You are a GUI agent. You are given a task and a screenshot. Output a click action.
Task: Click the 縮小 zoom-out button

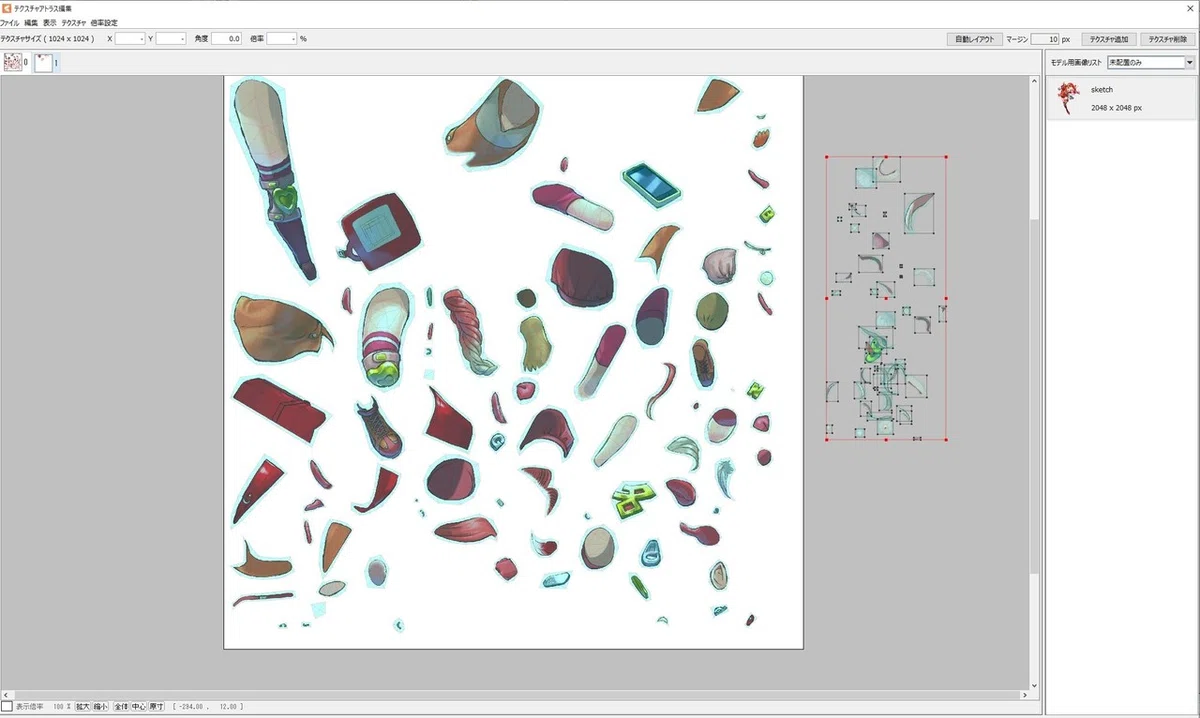(101, 707)
